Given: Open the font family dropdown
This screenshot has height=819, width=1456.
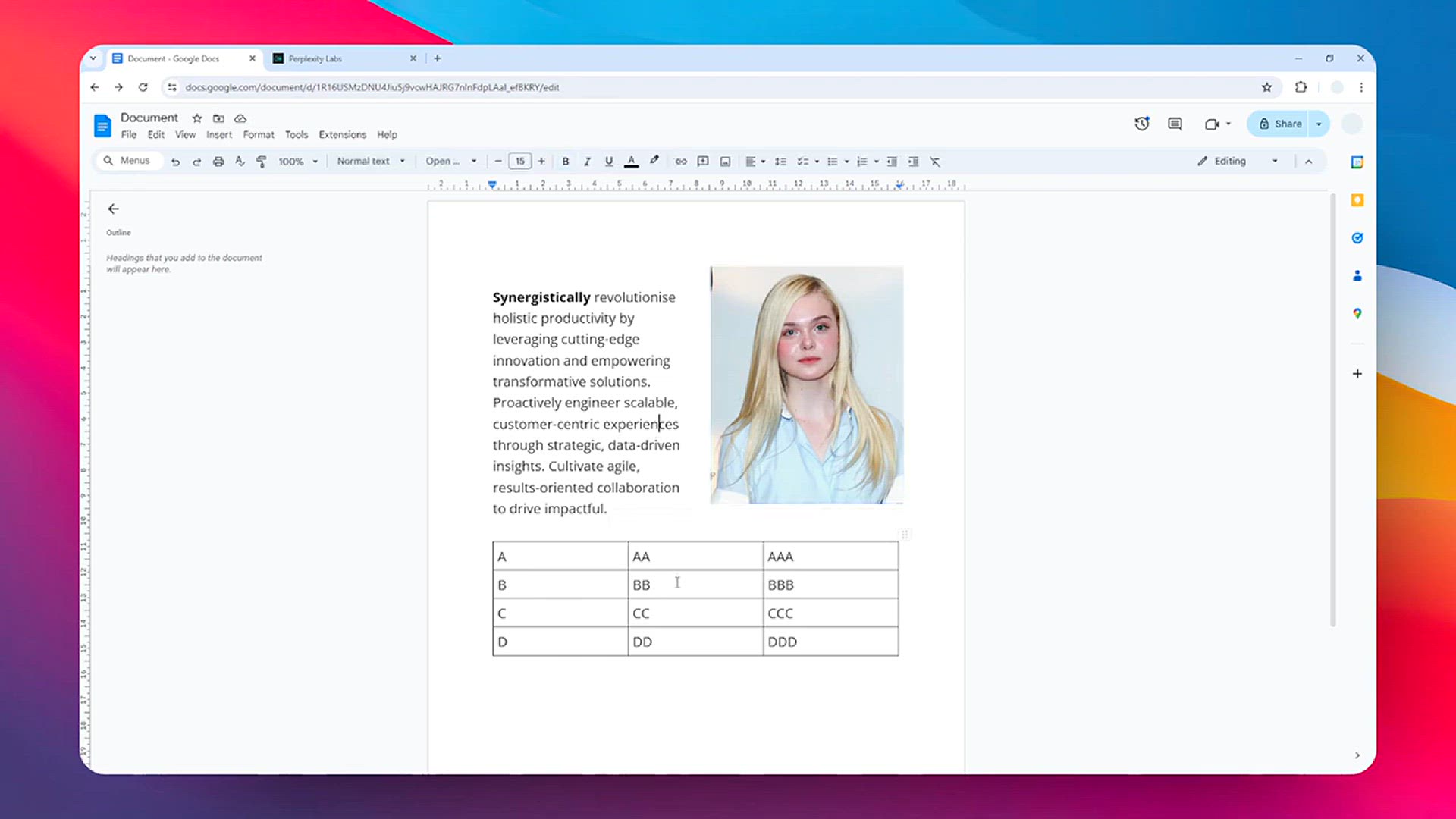Looking at the screenshot, I should [x=450, y=162].
